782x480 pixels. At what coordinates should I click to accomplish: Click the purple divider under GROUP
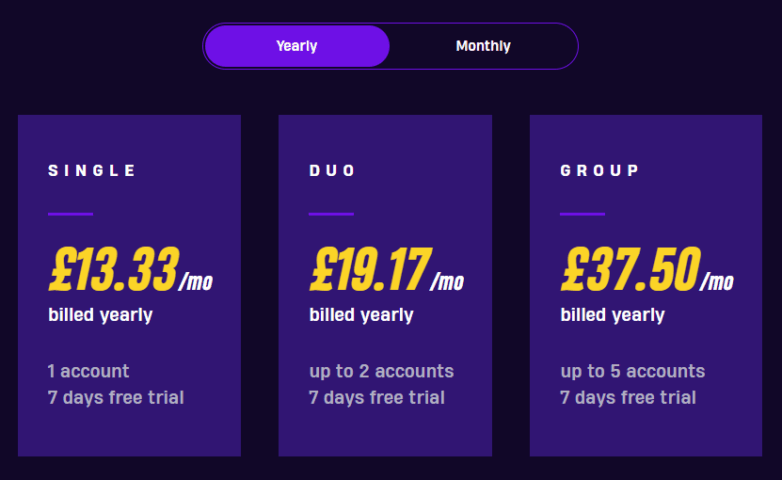(582, 213)
